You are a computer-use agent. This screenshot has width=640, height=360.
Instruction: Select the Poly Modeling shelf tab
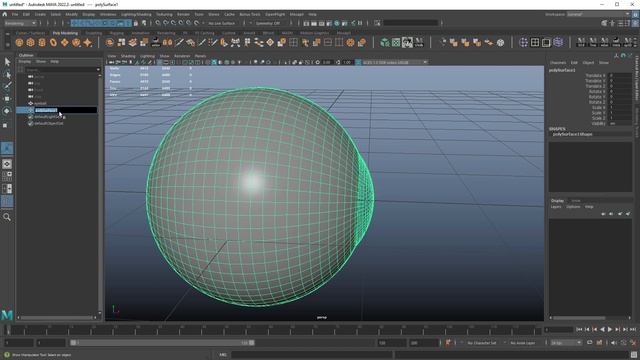[x=65, y=33]
